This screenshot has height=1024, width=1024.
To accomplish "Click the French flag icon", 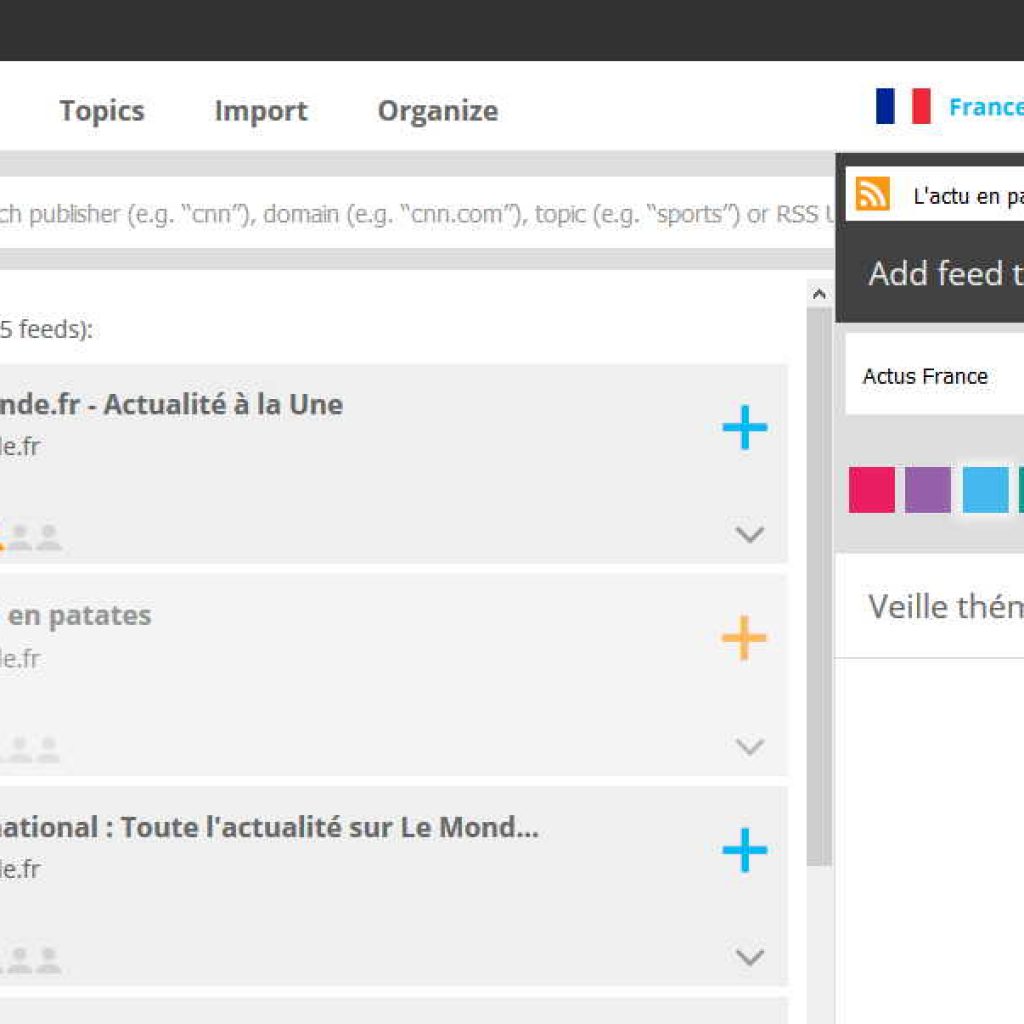I will click(903, 106).
